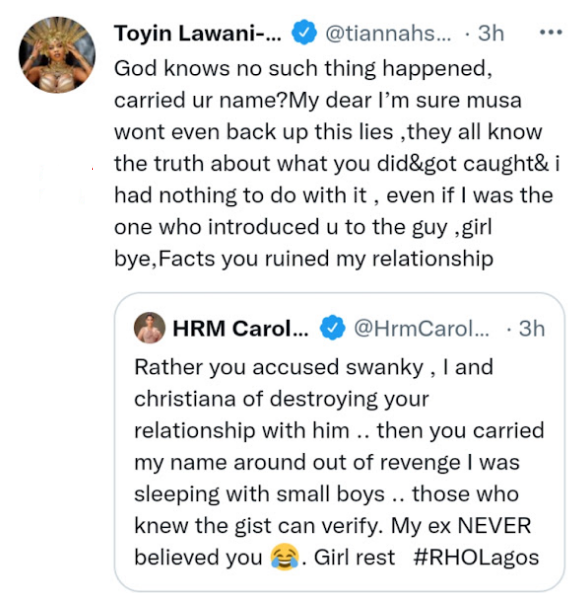The height and width of the screenshot is (593, 576).
Task: Click HRM Carol's blue verified badge
Action: click(333, 328)
